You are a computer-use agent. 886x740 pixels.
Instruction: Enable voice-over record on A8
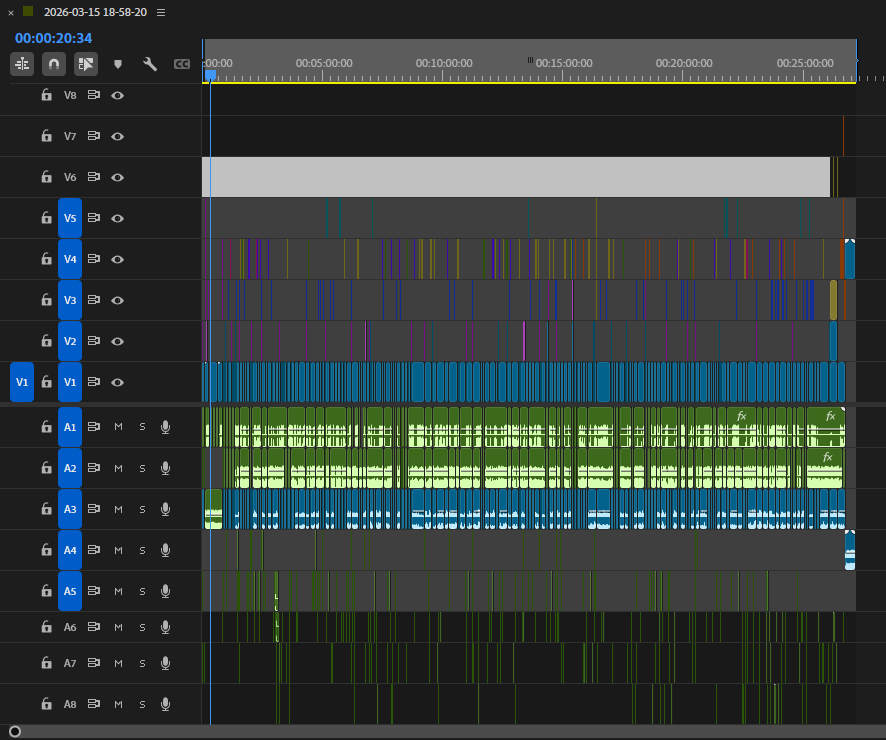pos(166,704)
